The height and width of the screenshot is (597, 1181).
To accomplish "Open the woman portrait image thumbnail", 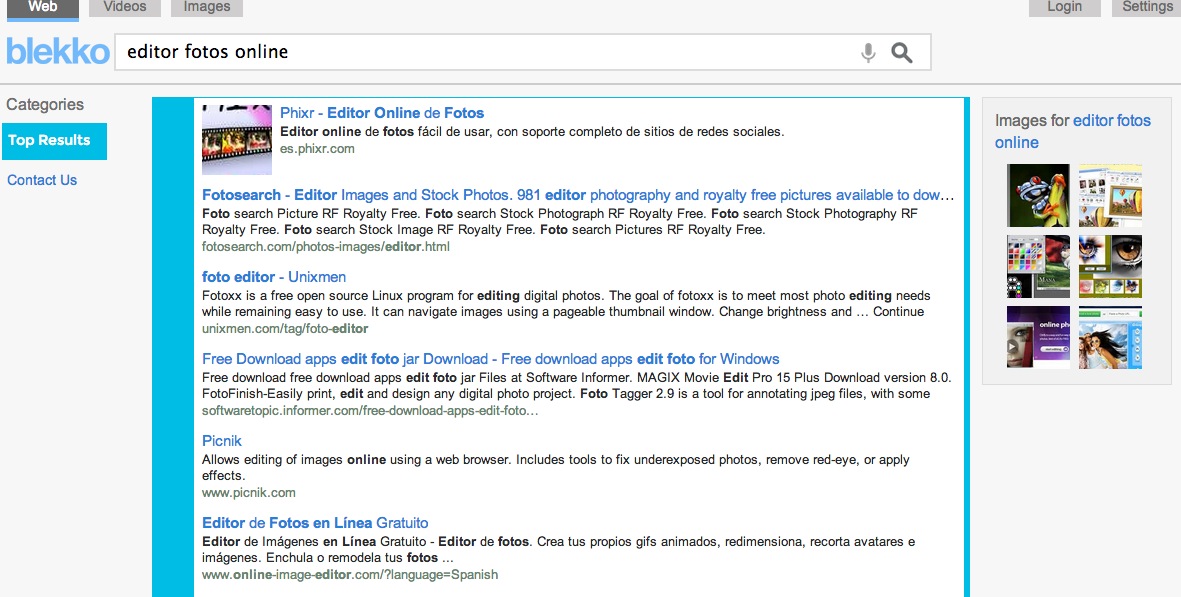I will tap(1110, 337).
